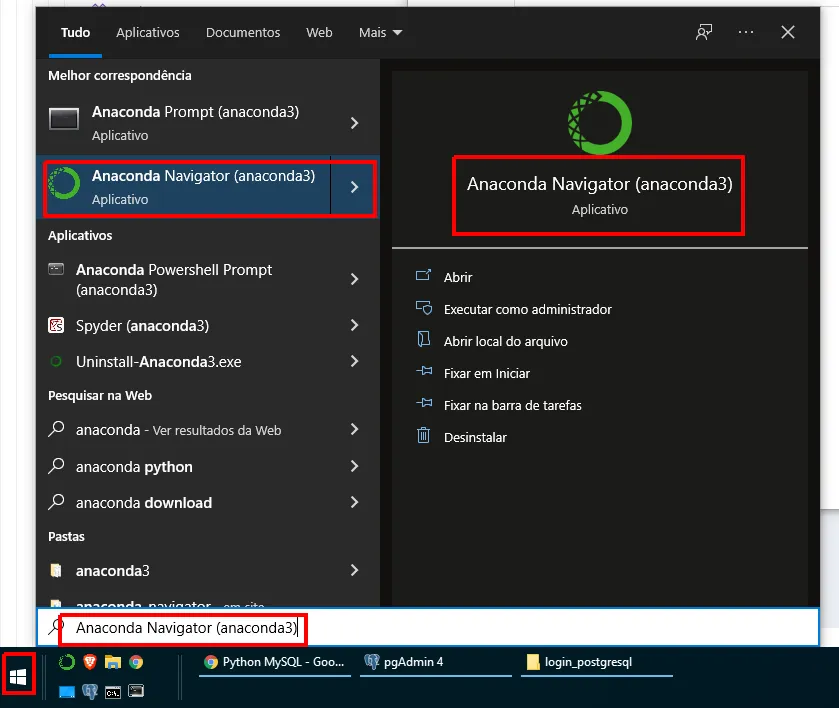The height and width of the screenshot is (708, 839).
Task: Launch Anaconda Navigator from quick launch bar
Action: pyautogui.click(x=67, y=663)
